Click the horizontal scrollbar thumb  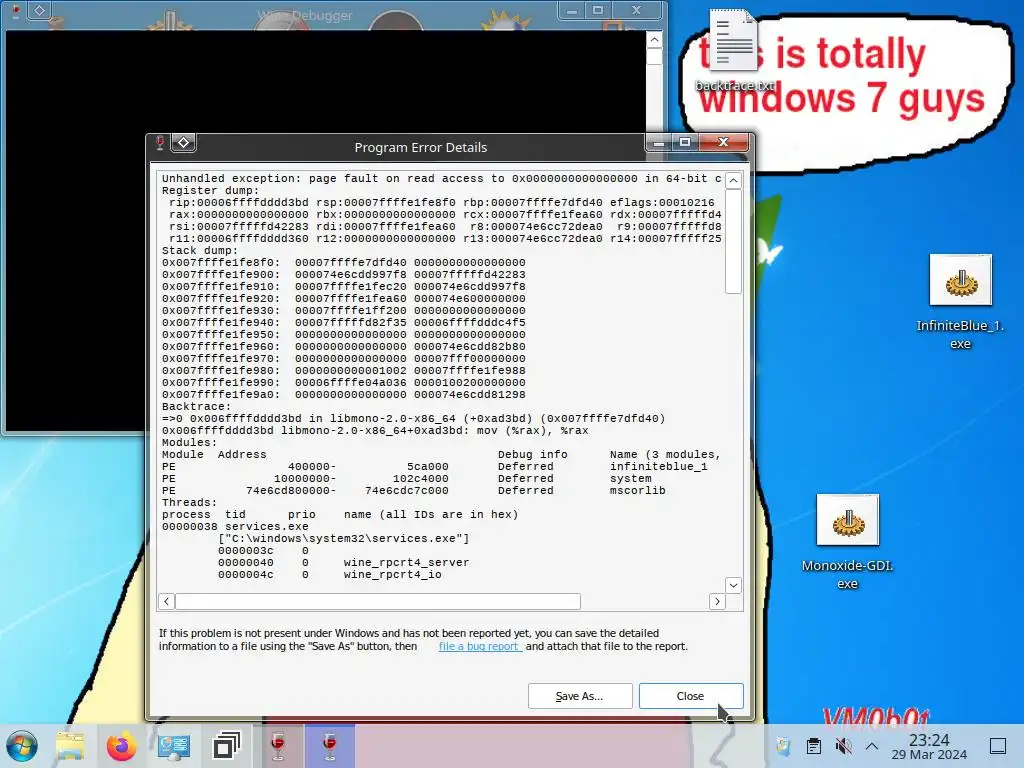tap(378, 601)
